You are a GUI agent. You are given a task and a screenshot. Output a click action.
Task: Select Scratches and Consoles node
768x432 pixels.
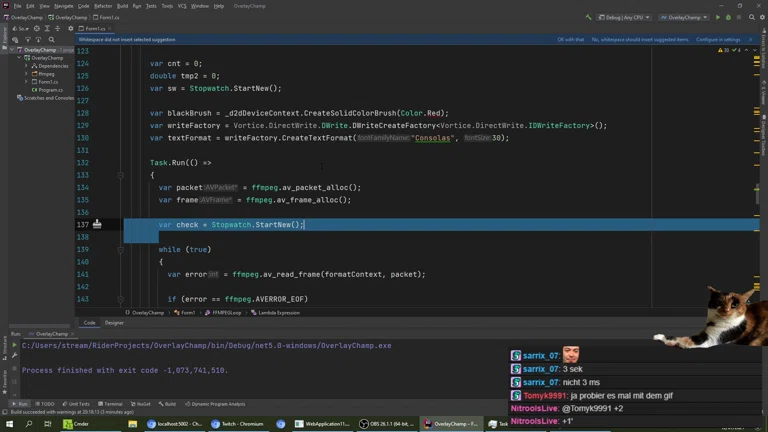[x=45, y=98]
